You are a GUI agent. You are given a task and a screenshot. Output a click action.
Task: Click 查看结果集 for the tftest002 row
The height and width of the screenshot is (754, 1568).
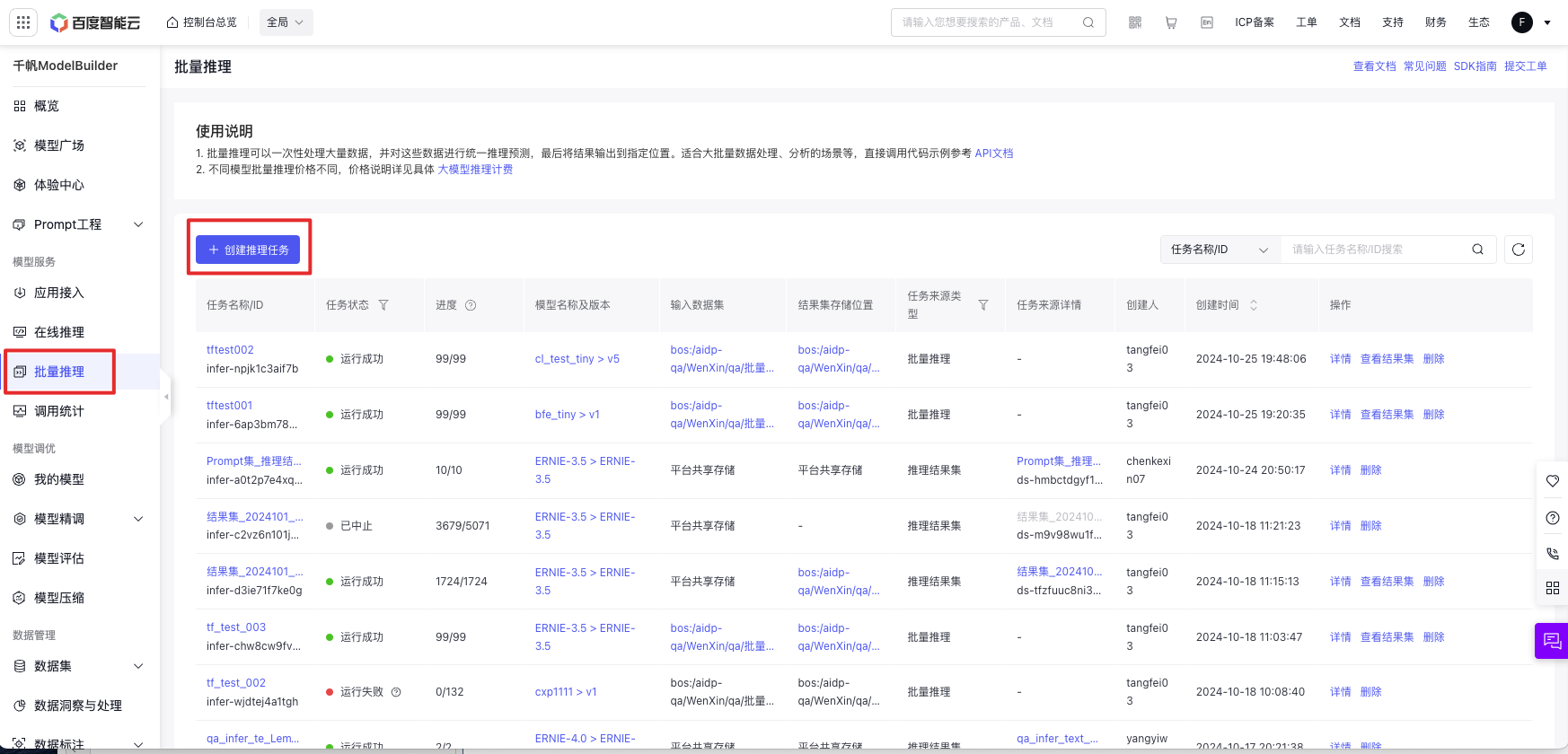pos(1387,359)
